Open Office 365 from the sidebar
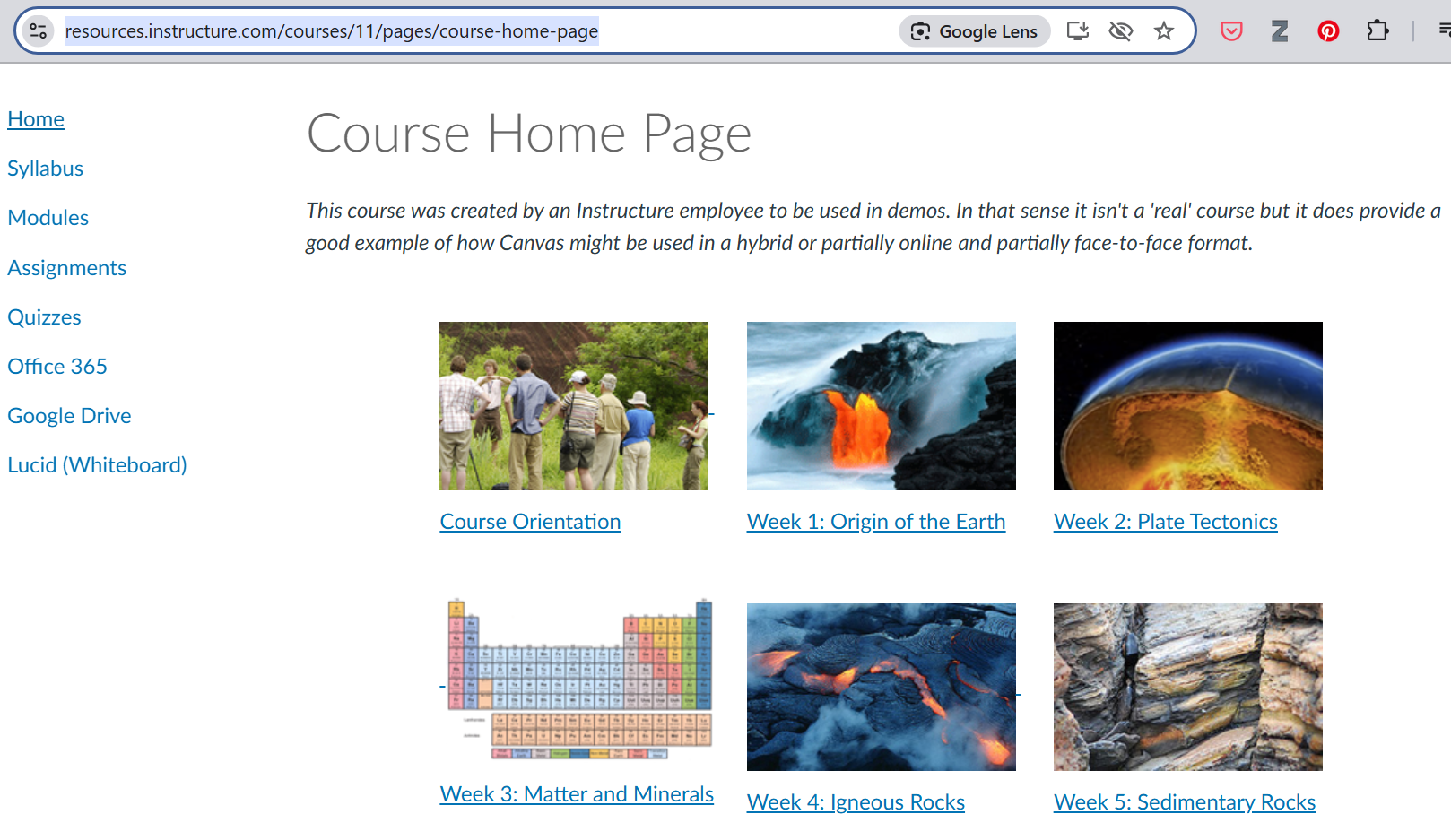The height and width of the screenshot is (840, 1451). coord(57,366)
